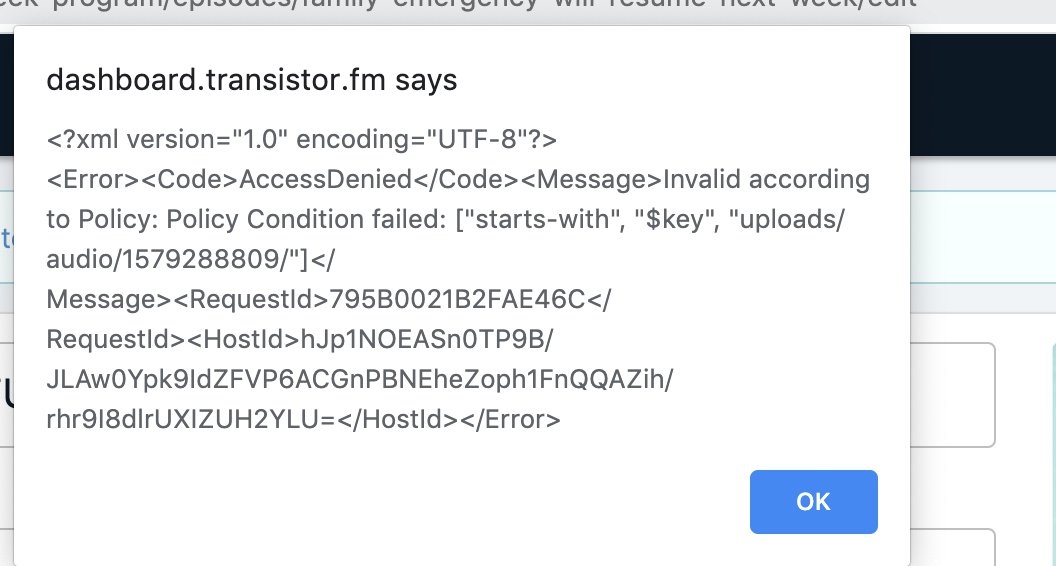Click the "Invalid according" message text
Image resolution: width=1056 pixels, height=566 pixels.
(766, 179)
